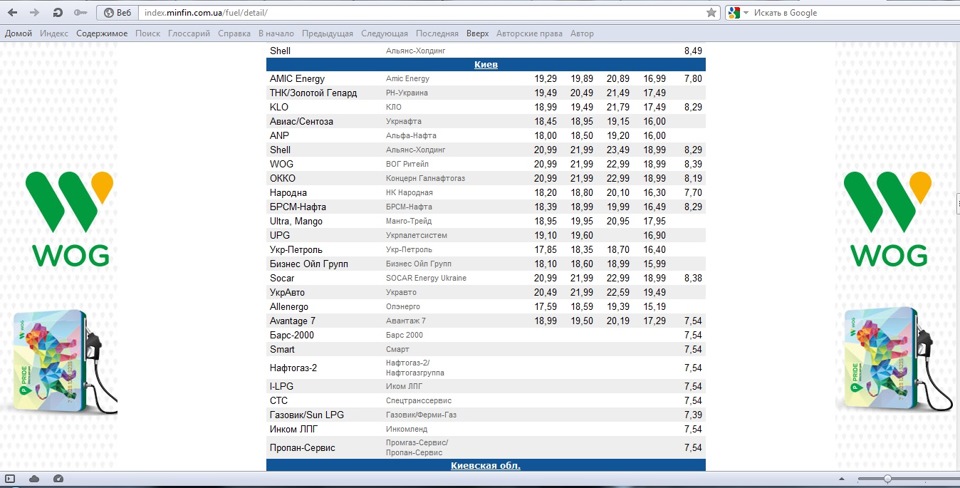Select the БРСМ-Нафта station name

coord(298,207)
